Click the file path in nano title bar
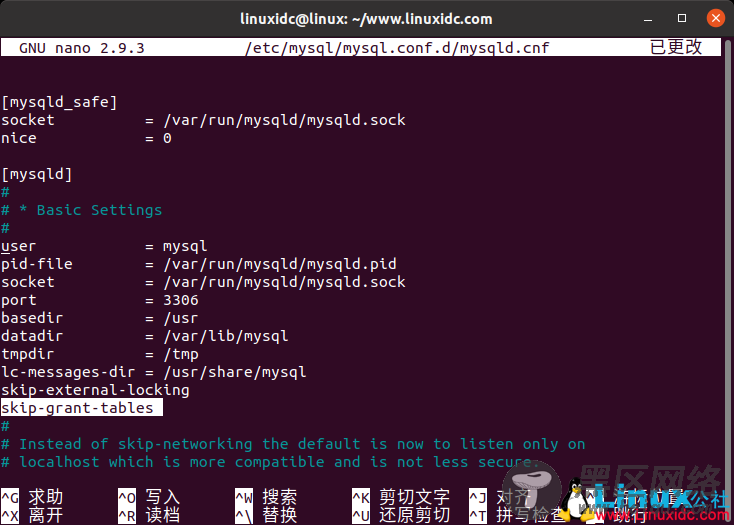 [397, 48]
